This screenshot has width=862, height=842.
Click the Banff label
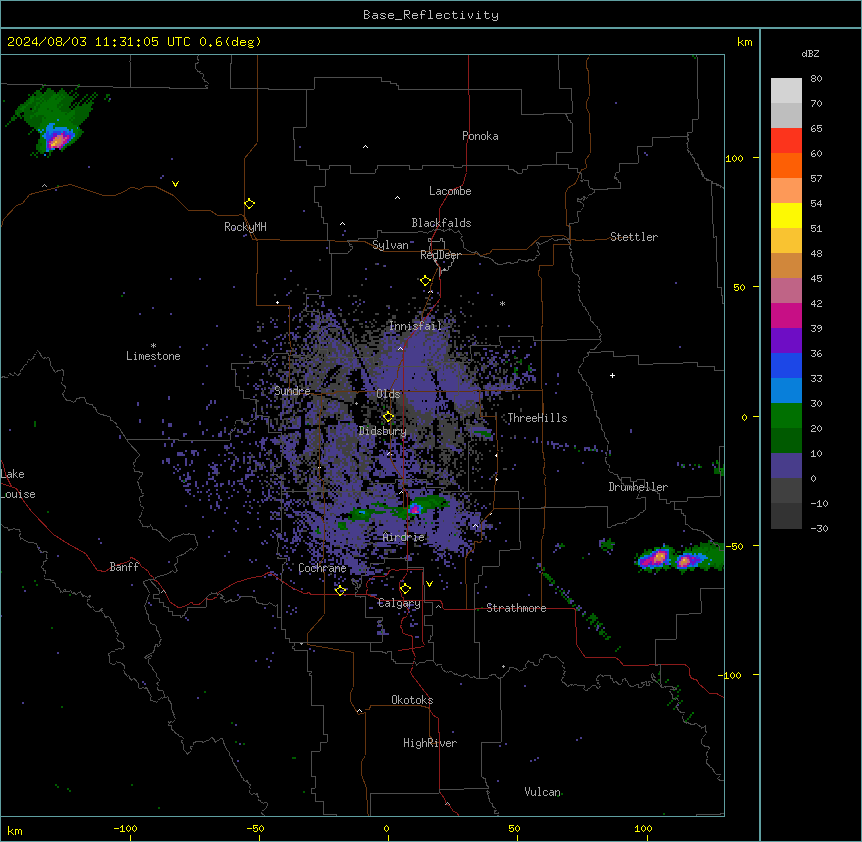124,567
